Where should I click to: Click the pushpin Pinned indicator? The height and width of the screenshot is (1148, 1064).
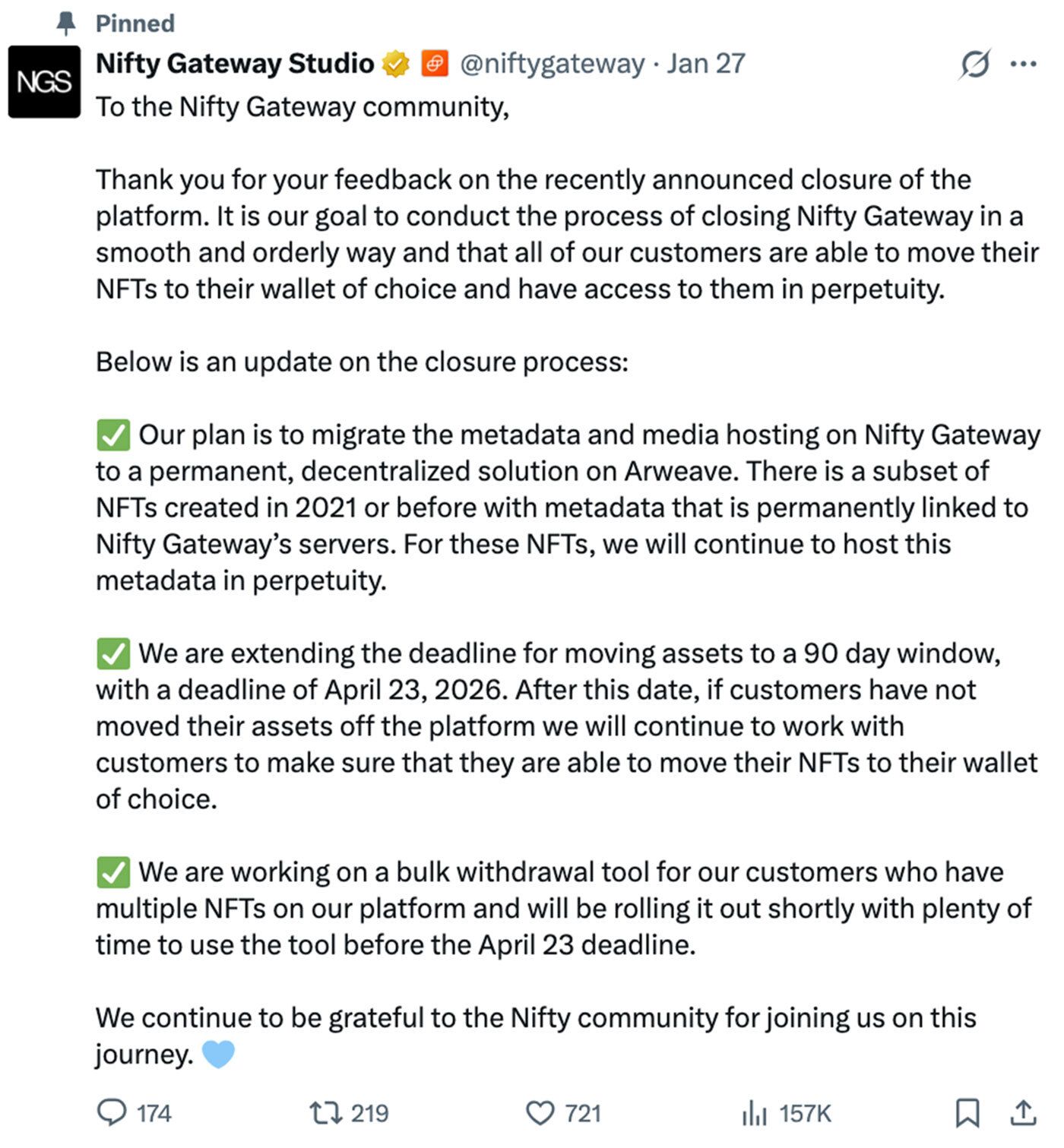[67, 24]
